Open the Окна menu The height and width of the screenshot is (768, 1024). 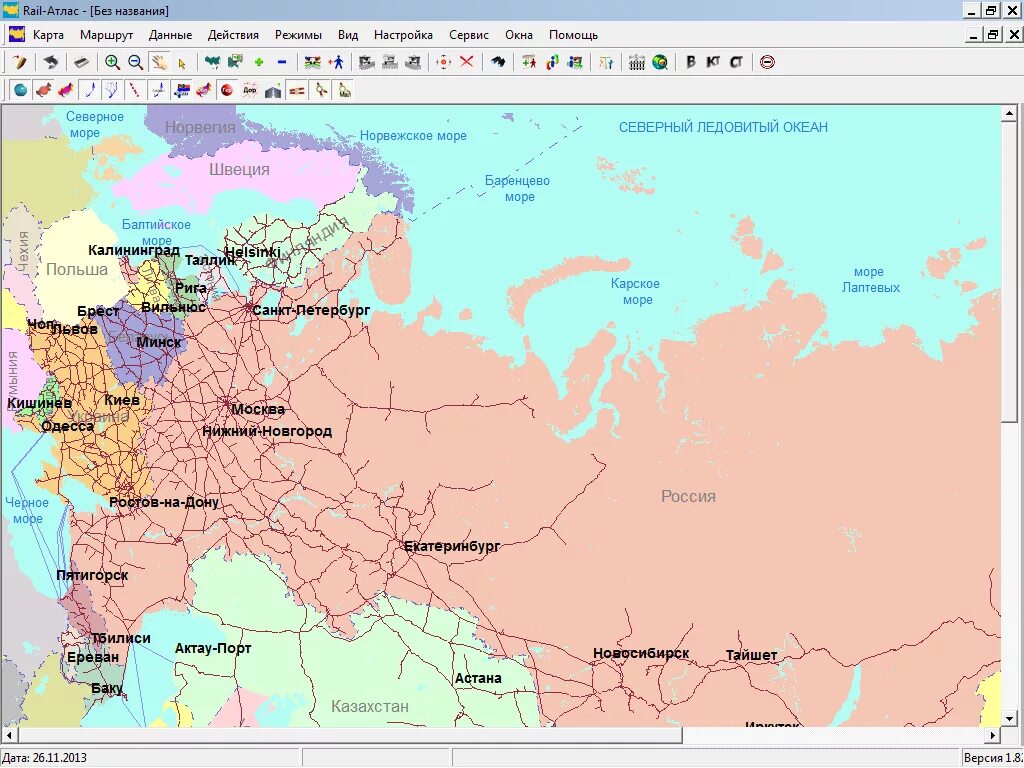click(519, 35)
